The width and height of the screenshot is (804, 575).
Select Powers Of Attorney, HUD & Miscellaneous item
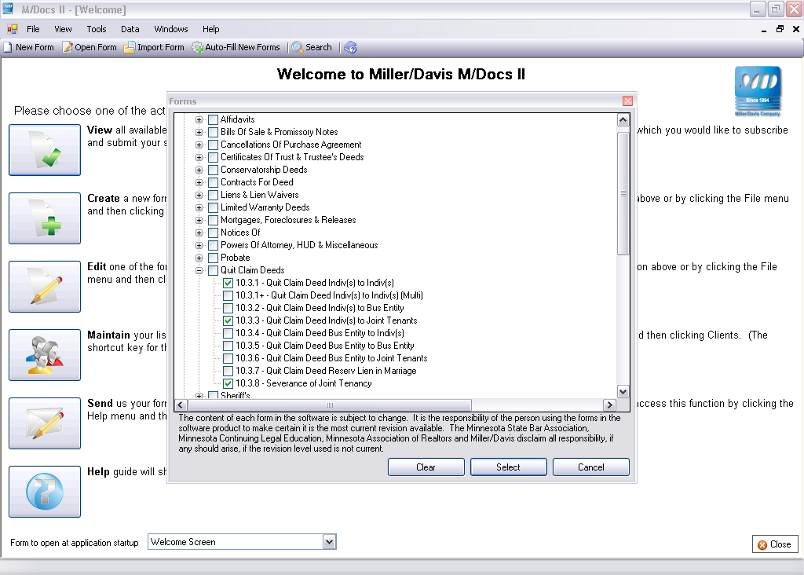pos(299,245)
